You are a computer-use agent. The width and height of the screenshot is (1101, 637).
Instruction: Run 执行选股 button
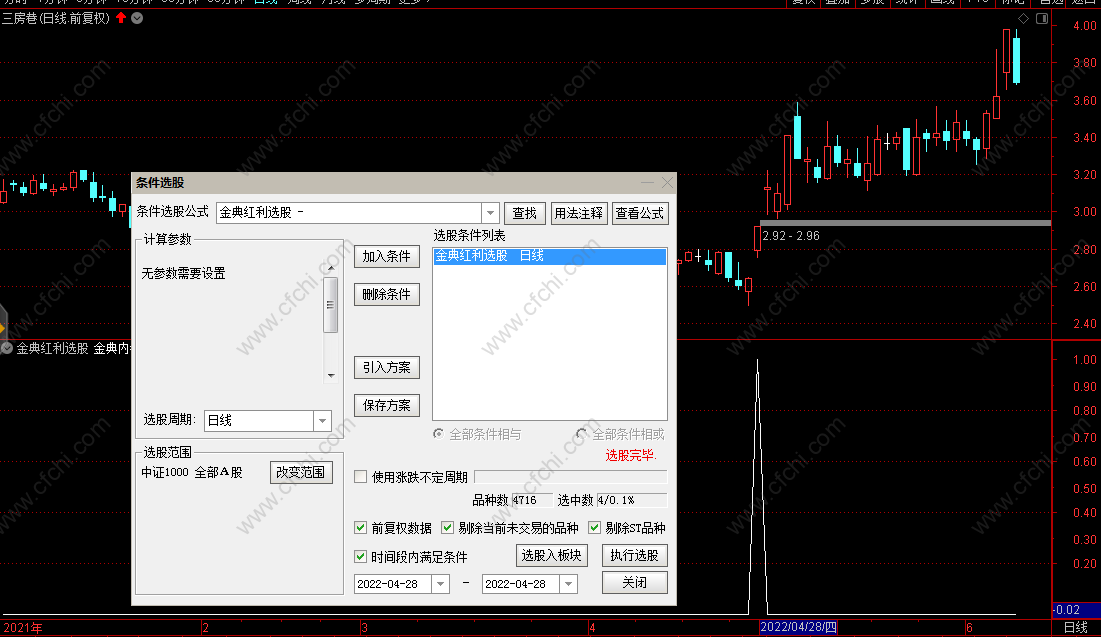[635, 556]
